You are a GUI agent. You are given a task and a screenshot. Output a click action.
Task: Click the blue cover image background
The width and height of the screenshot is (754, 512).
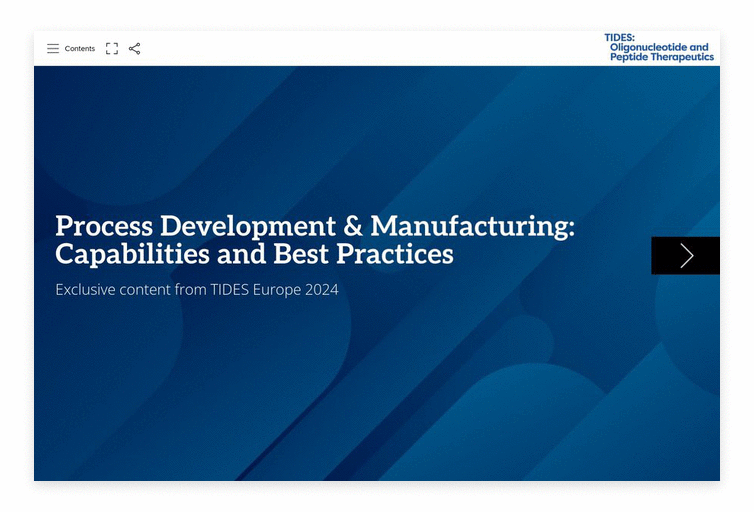pyautogui.click(x=400, y=400)
